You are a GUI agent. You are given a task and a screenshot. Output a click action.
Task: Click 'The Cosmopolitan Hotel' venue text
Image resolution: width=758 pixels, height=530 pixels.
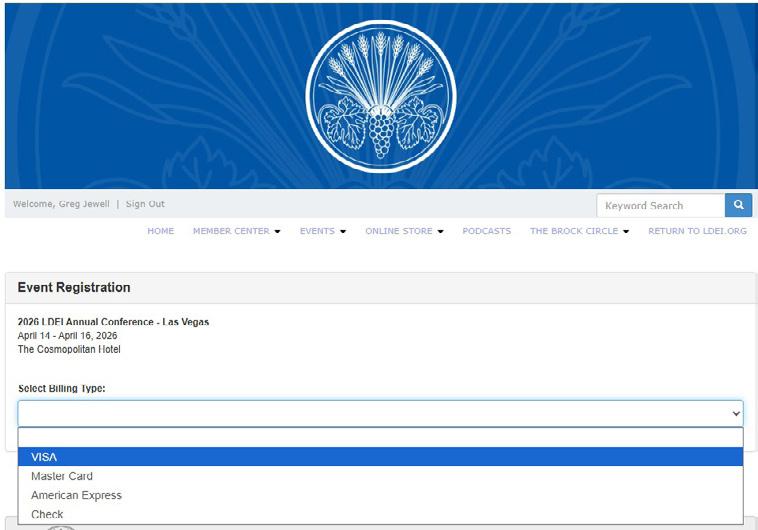[69, 349]
